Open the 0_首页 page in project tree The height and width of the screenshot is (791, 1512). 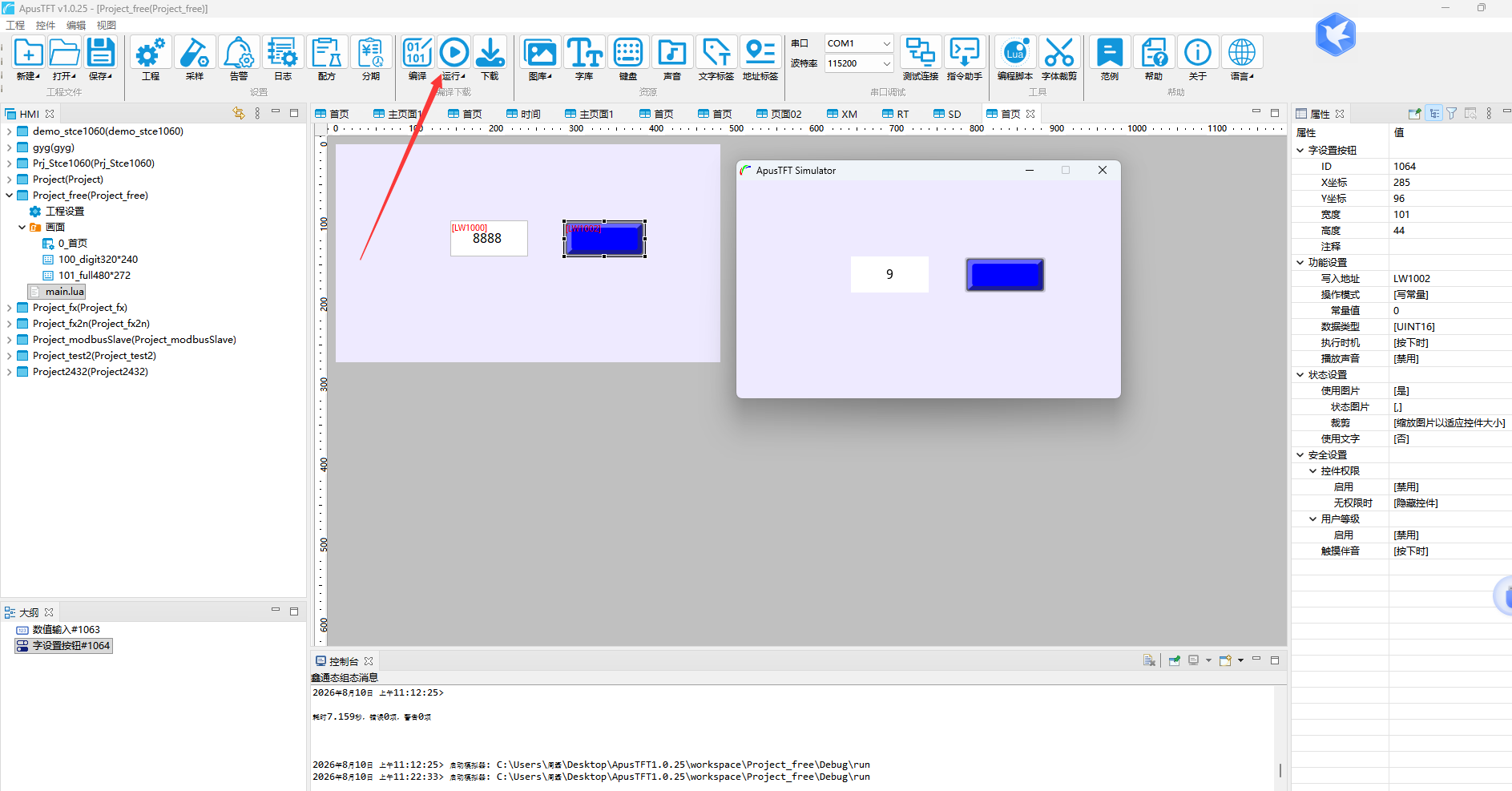[73, 244]
